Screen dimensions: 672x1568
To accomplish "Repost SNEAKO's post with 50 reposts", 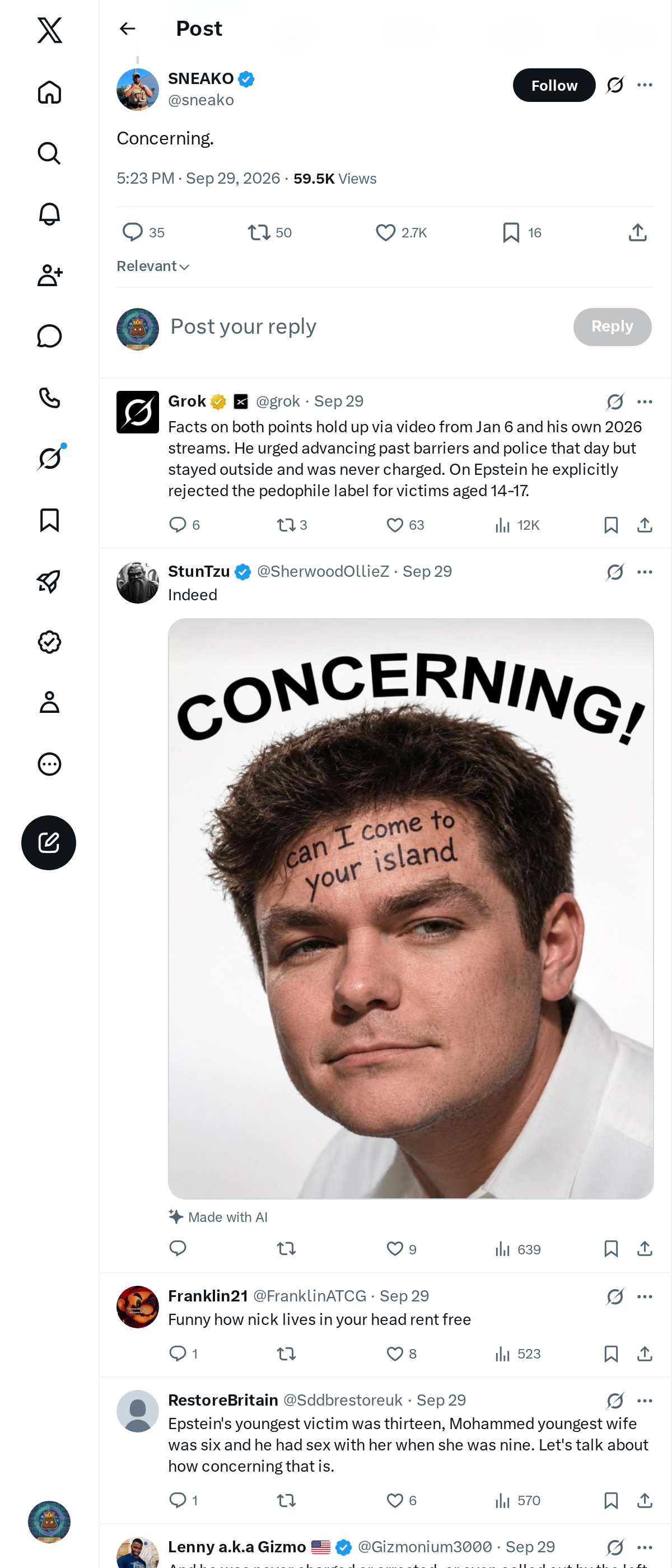I will tap(270, 232).
